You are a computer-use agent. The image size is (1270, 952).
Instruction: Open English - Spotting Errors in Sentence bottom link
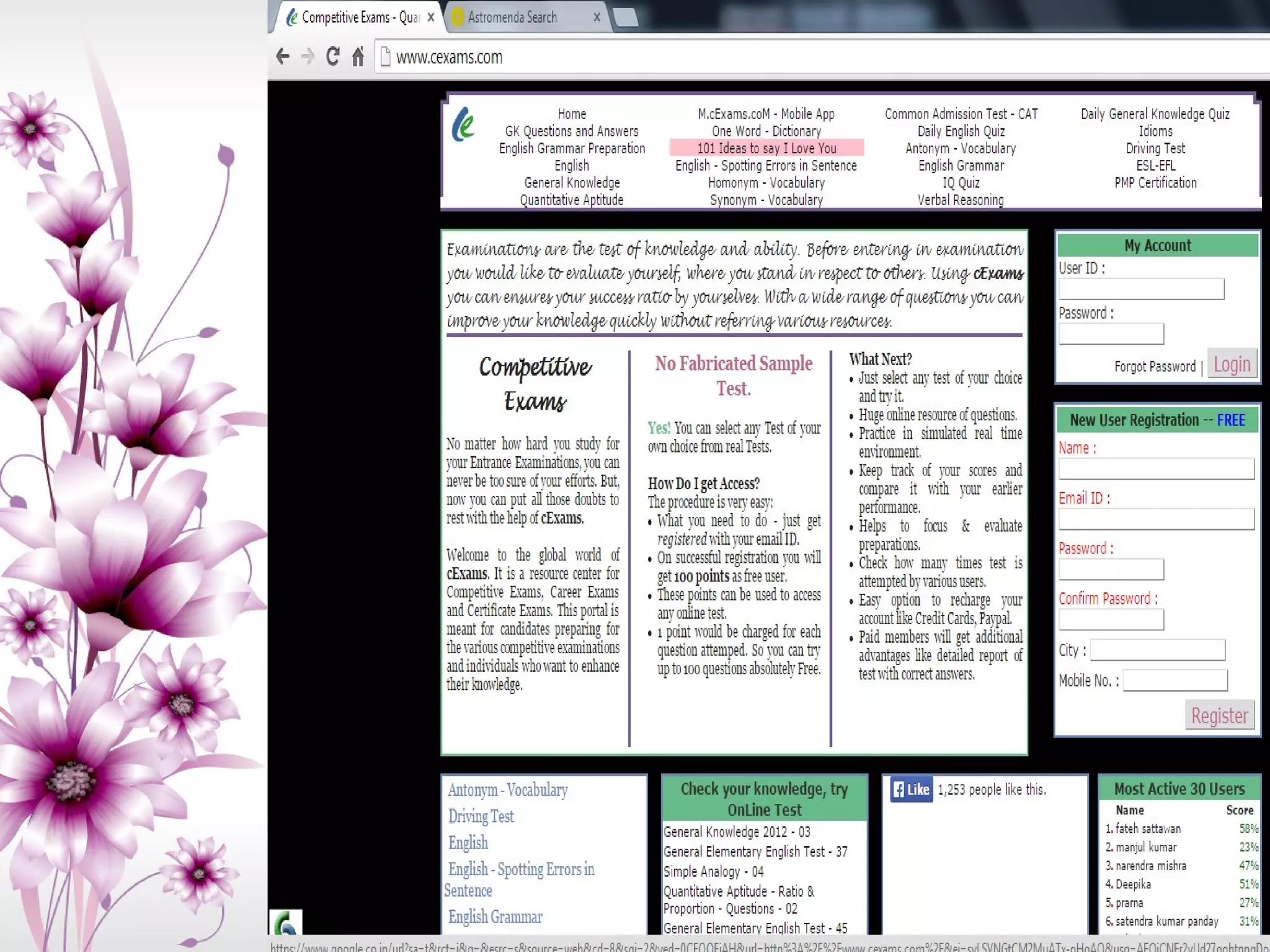pos(519,879)
